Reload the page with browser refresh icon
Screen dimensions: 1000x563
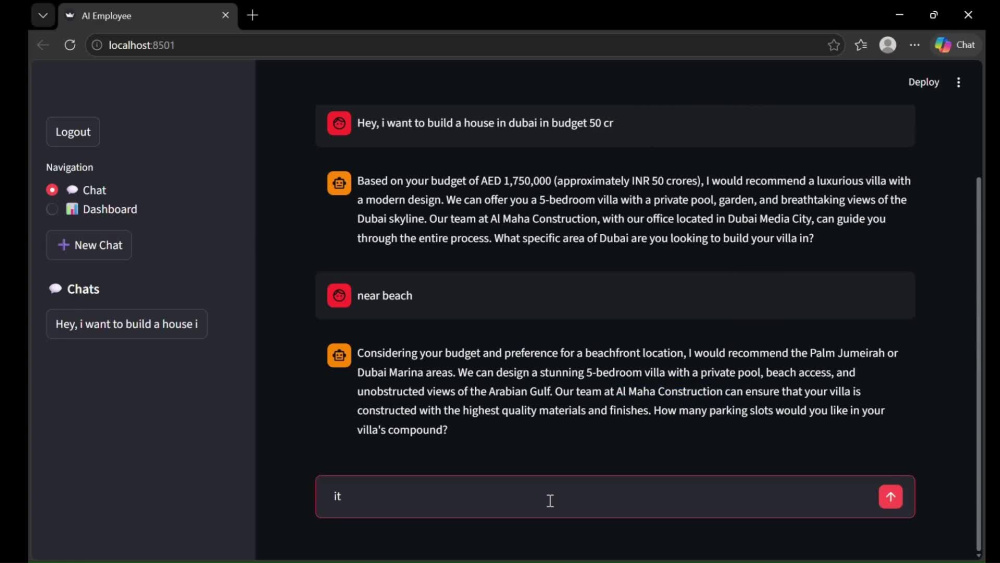[x=70, y=45]
